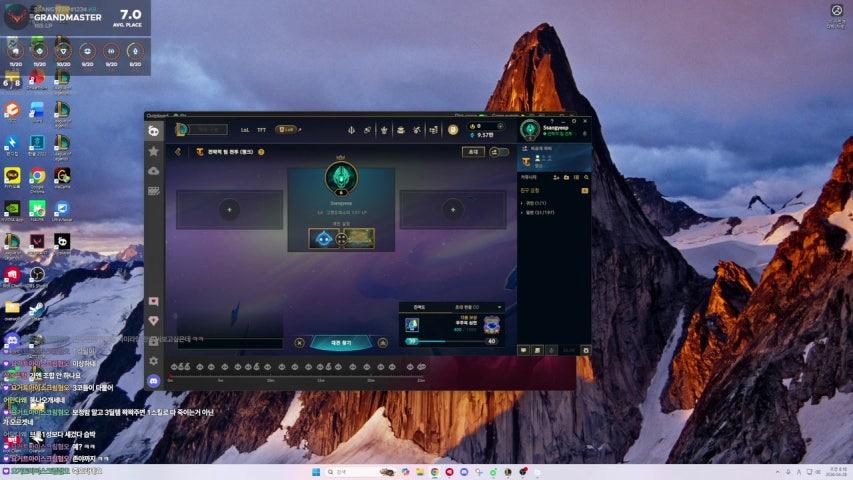Image resolution: width=853 pixels, height=480 pixels.
Task: Open the KakaoTalk desktop icon
Action: 12,175
